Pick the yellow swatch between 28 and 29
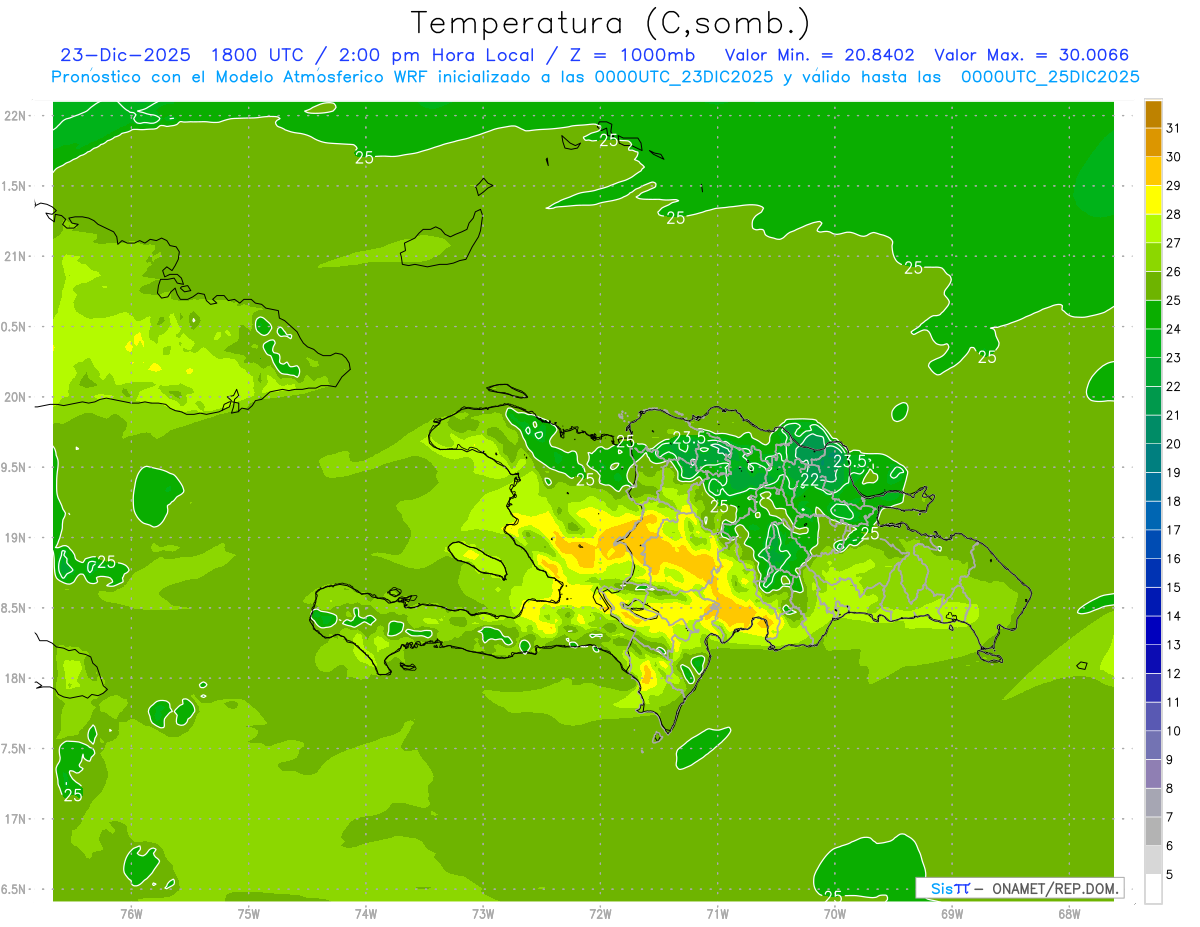The image size is (1200, 927). (x=1153, y=200)
